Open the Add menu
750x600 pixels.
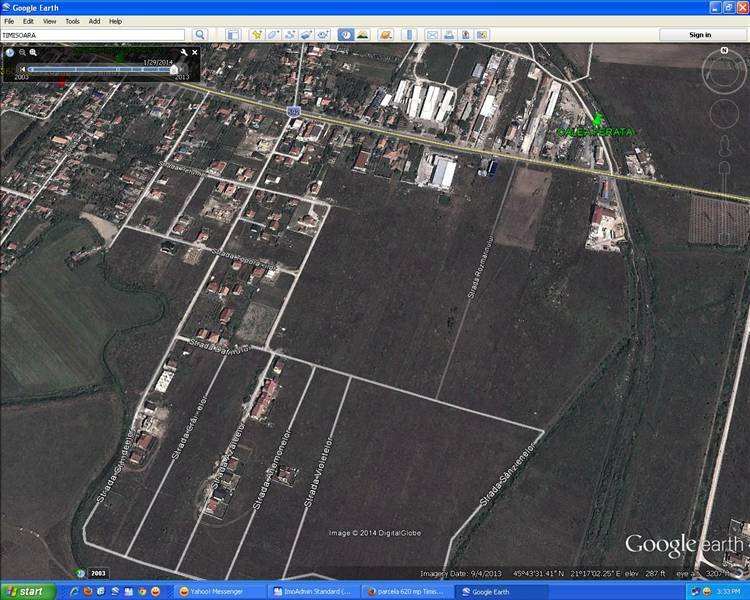(x=94, y=20)
